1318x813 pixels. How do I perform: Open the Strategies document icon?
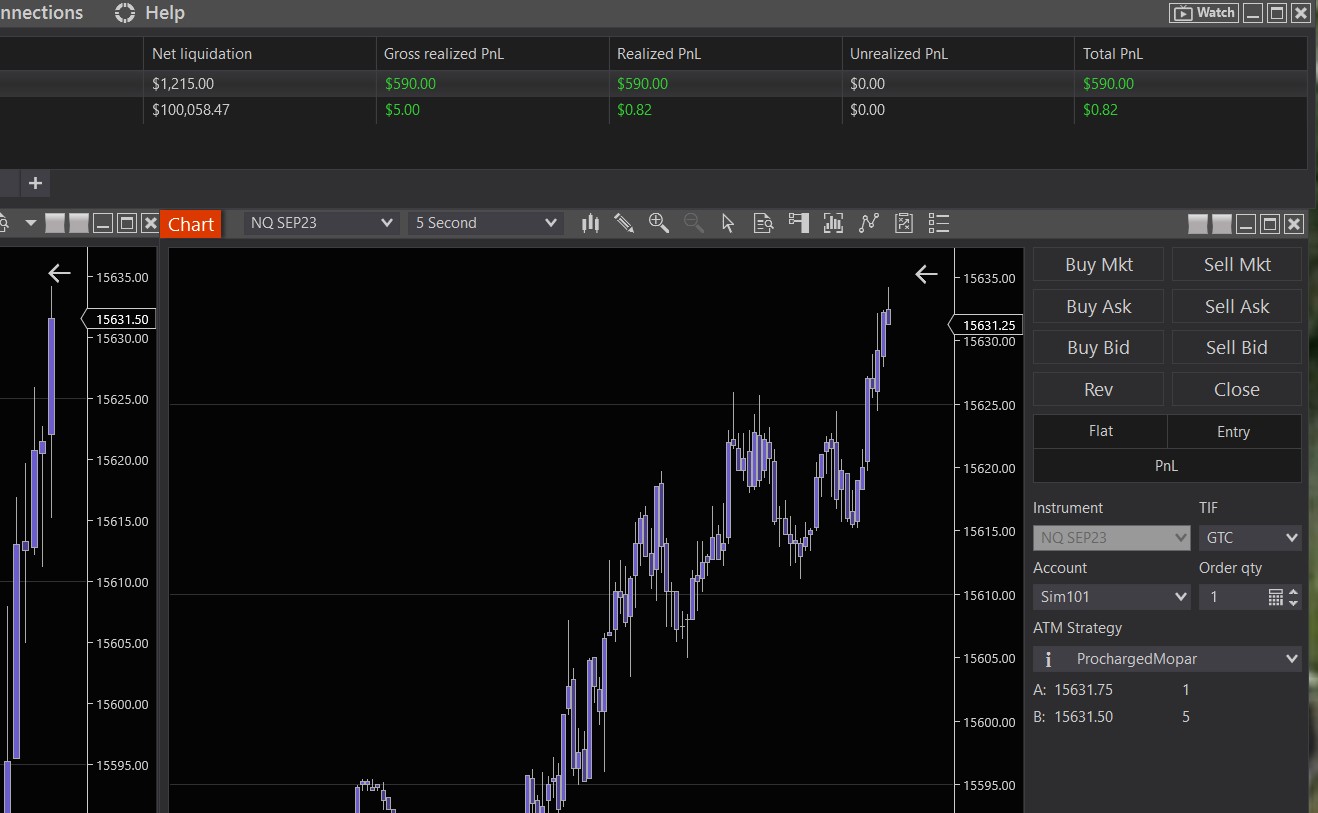903,223
